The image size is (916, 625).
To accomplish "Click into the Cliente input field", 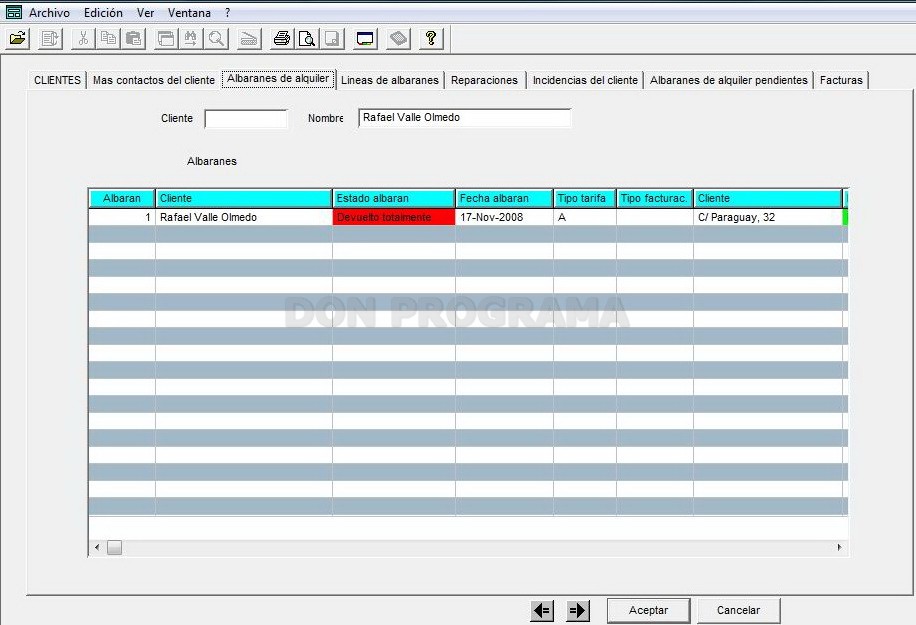I will [246, 119].
